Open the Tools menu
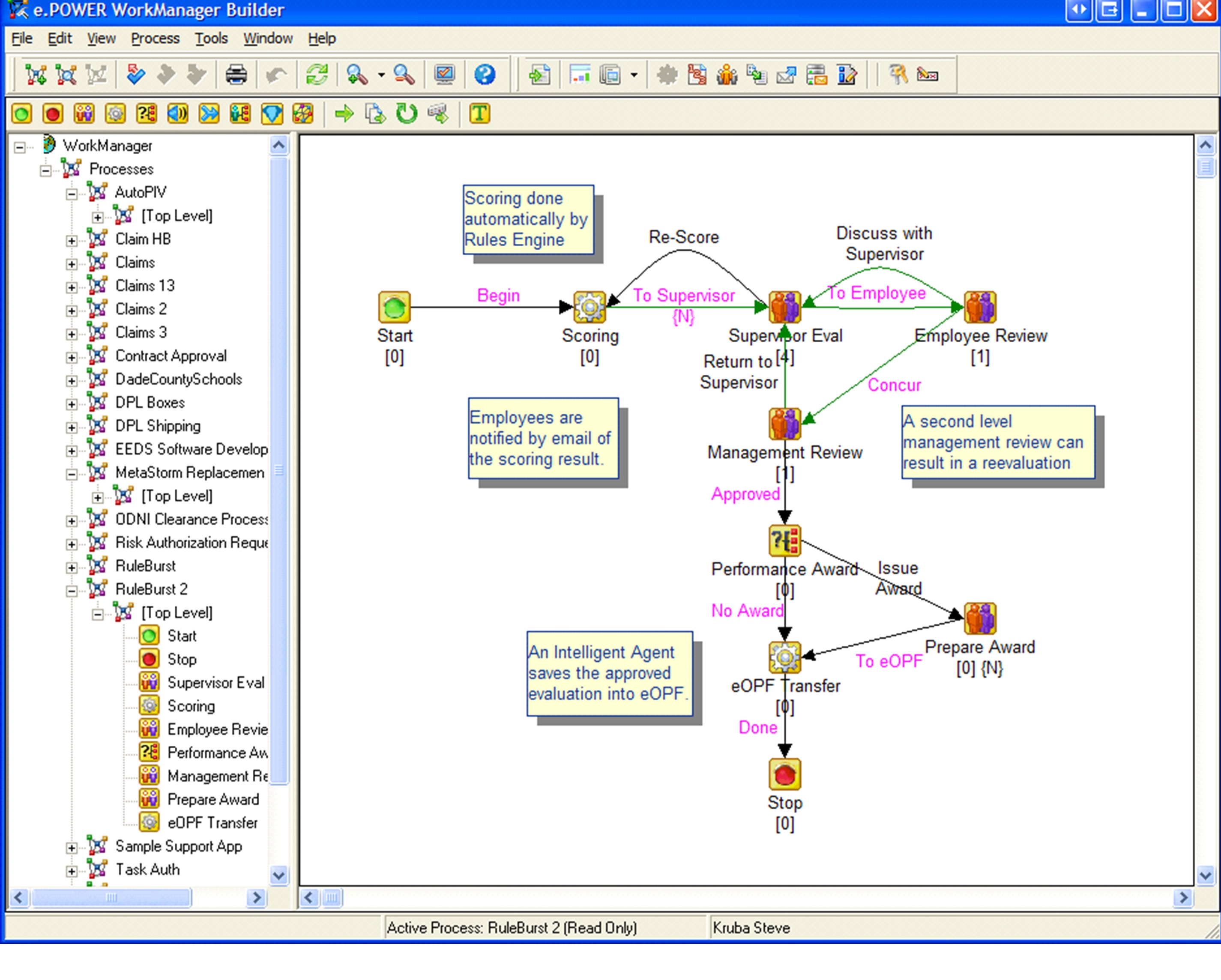 211,39
